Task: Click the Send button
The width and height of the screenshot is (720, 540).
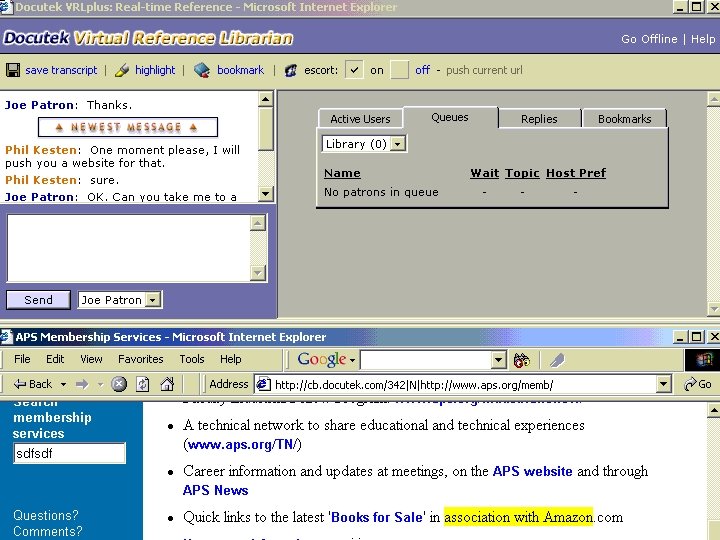Action: (x=39, y=300)
